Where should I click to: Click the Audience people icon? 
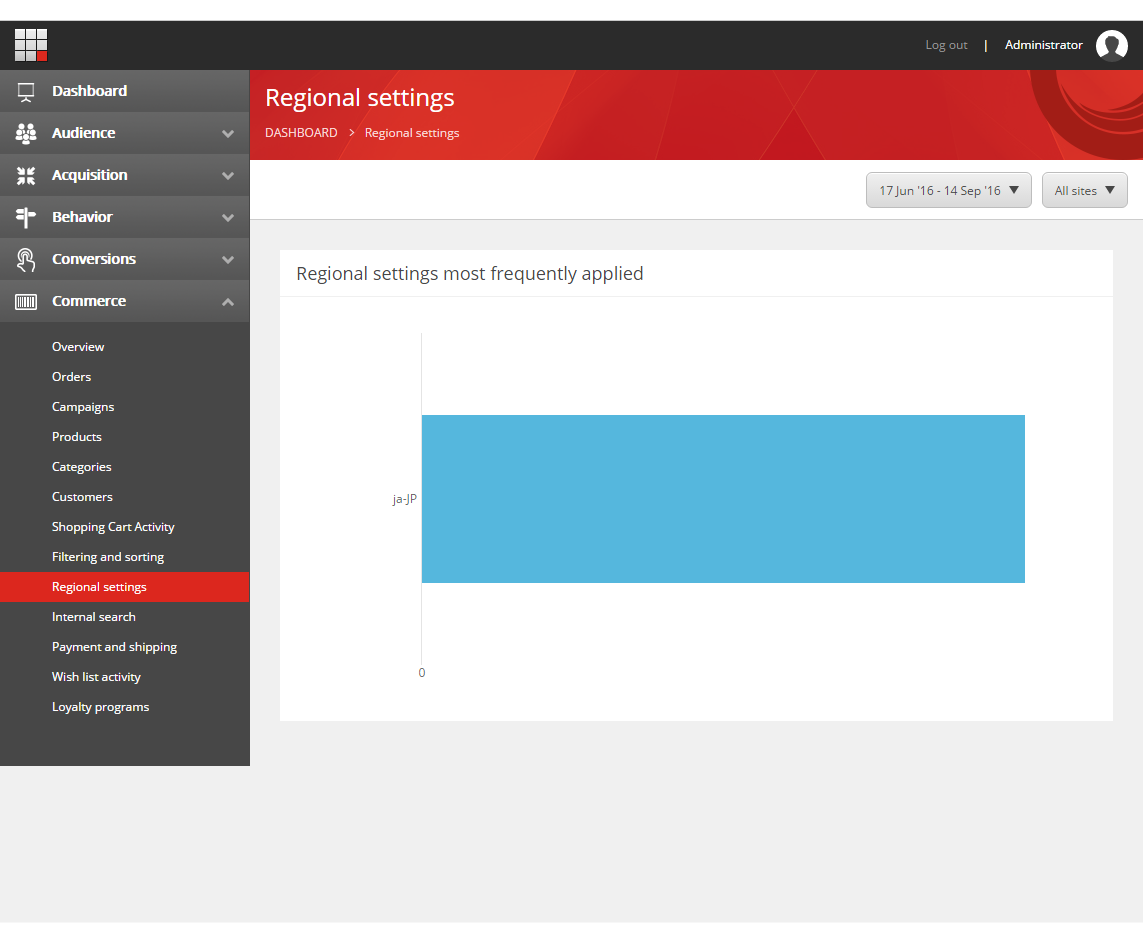[x=26, y=133]
